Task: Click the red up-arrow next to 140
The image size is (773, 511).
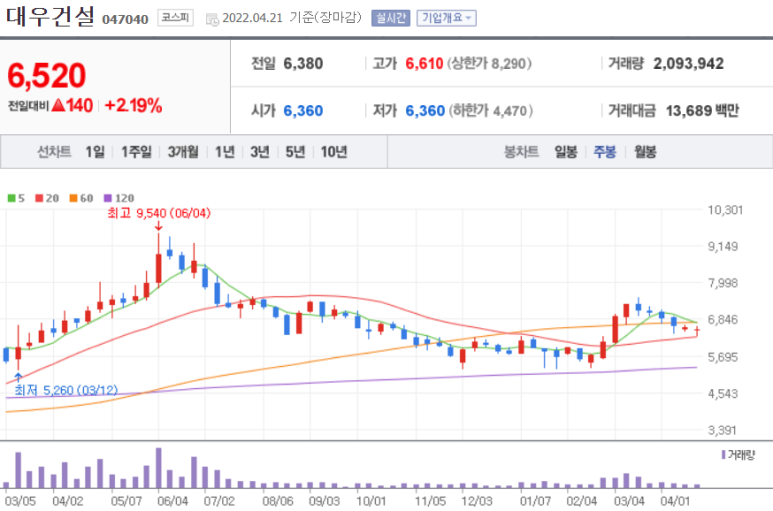Action: pyautogui.click(x=59, y=105)
